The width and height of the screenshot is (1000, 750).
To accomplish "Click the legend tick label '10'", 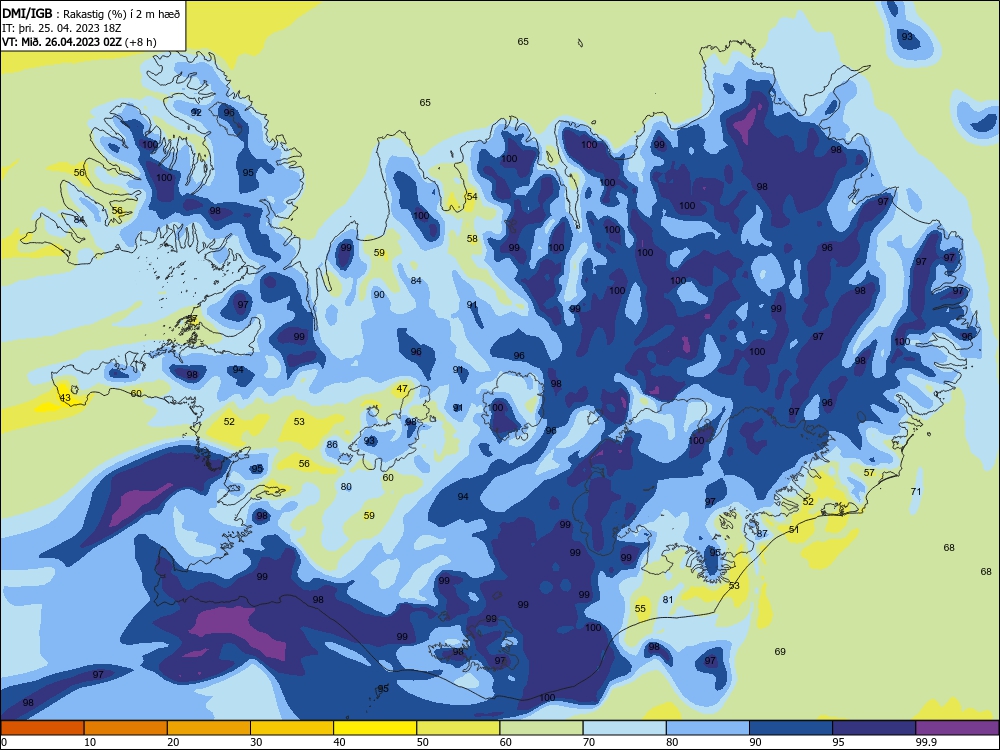I will pos(90,742).
